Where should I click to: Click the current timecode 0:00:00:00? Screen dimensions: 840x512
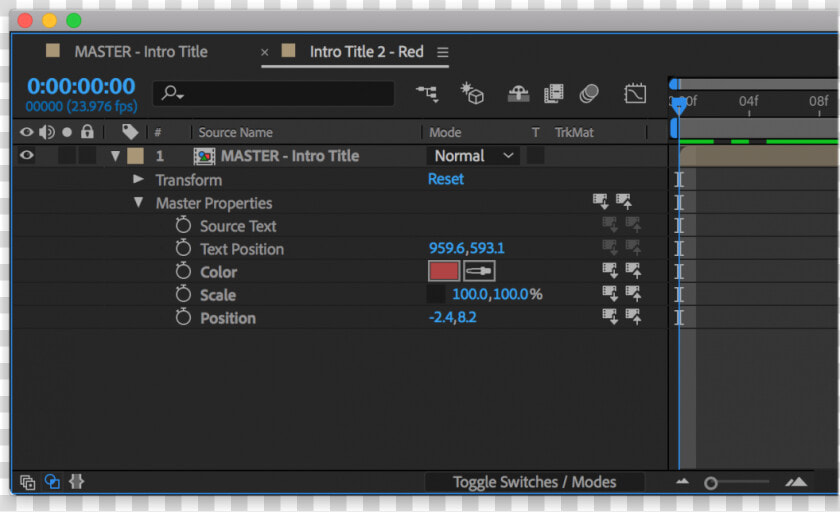point(81,86)
